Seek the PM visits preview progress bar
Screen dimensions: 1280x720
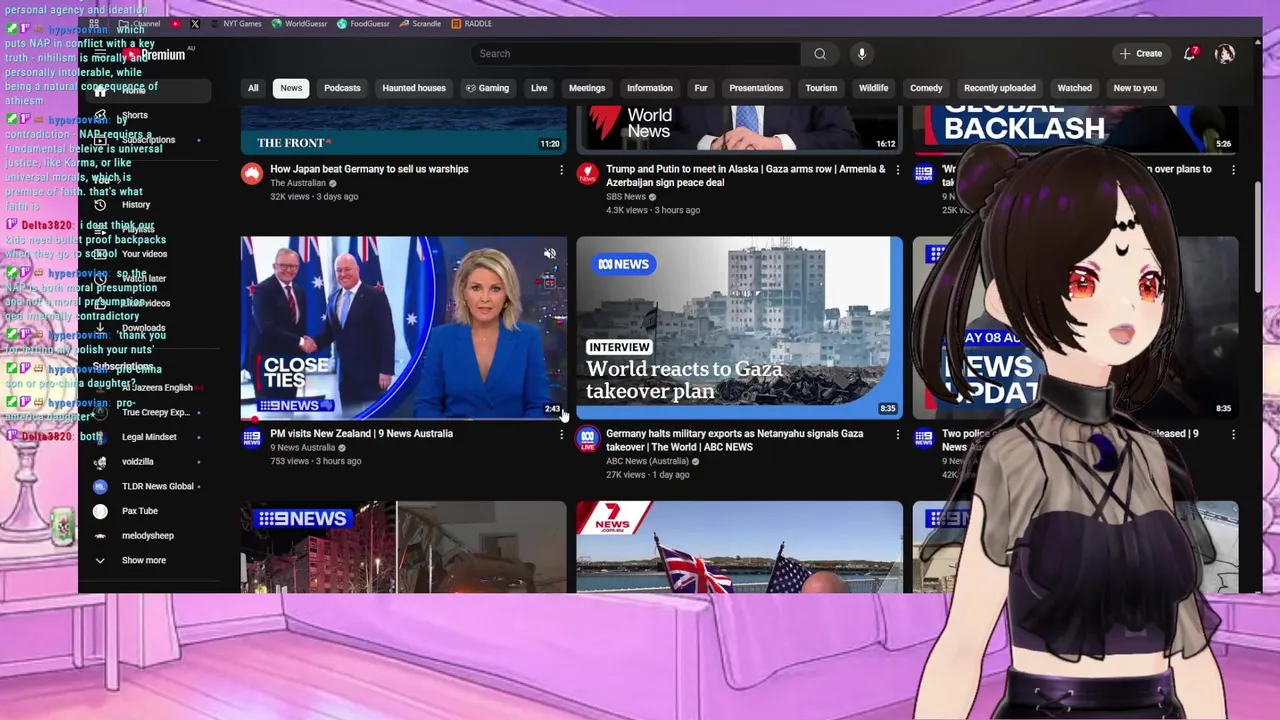(x=403, y=417)
